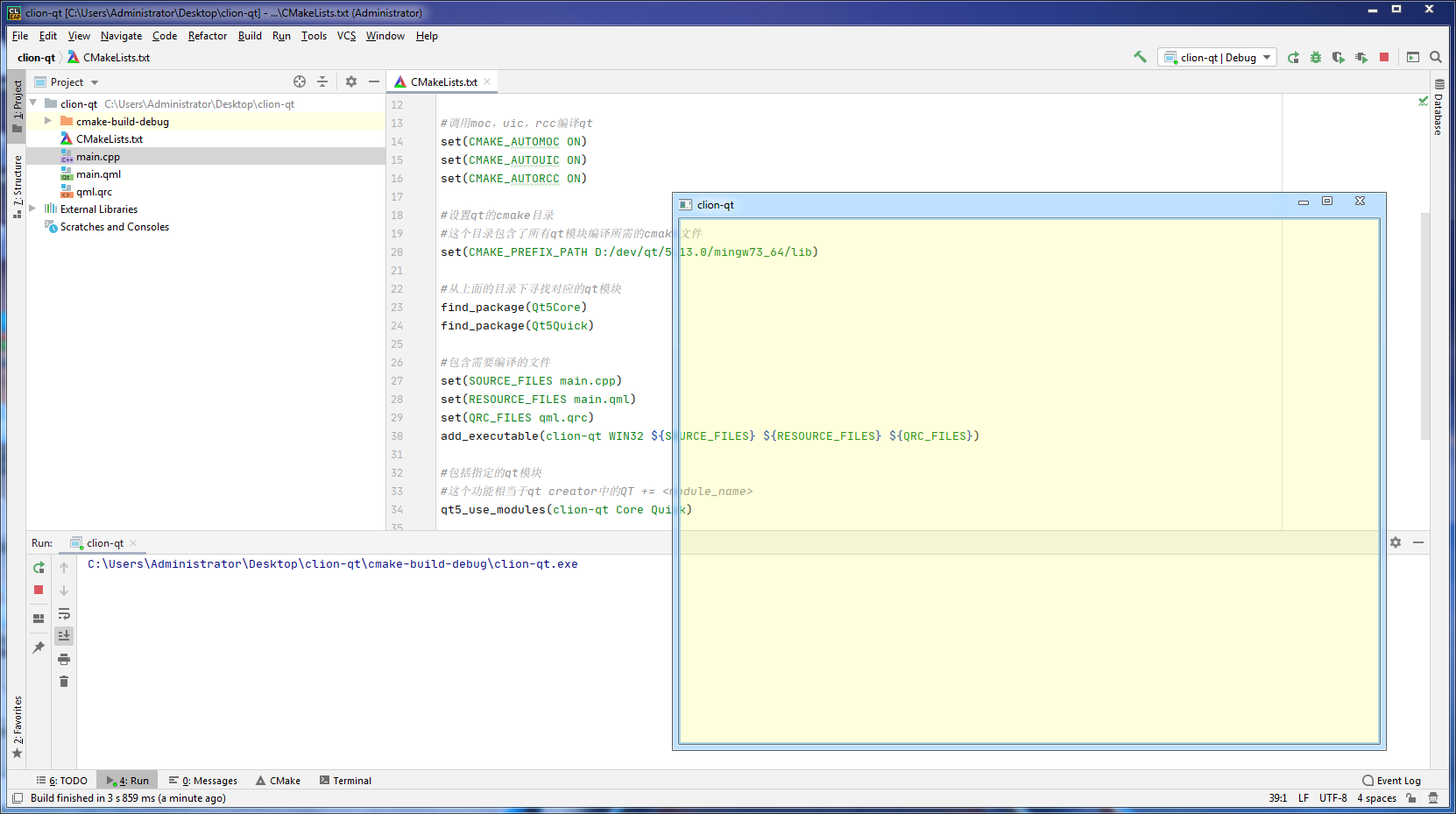The image size is (1456, 814).
Task: Open the Code menu
Action: [x=165, y=36]
